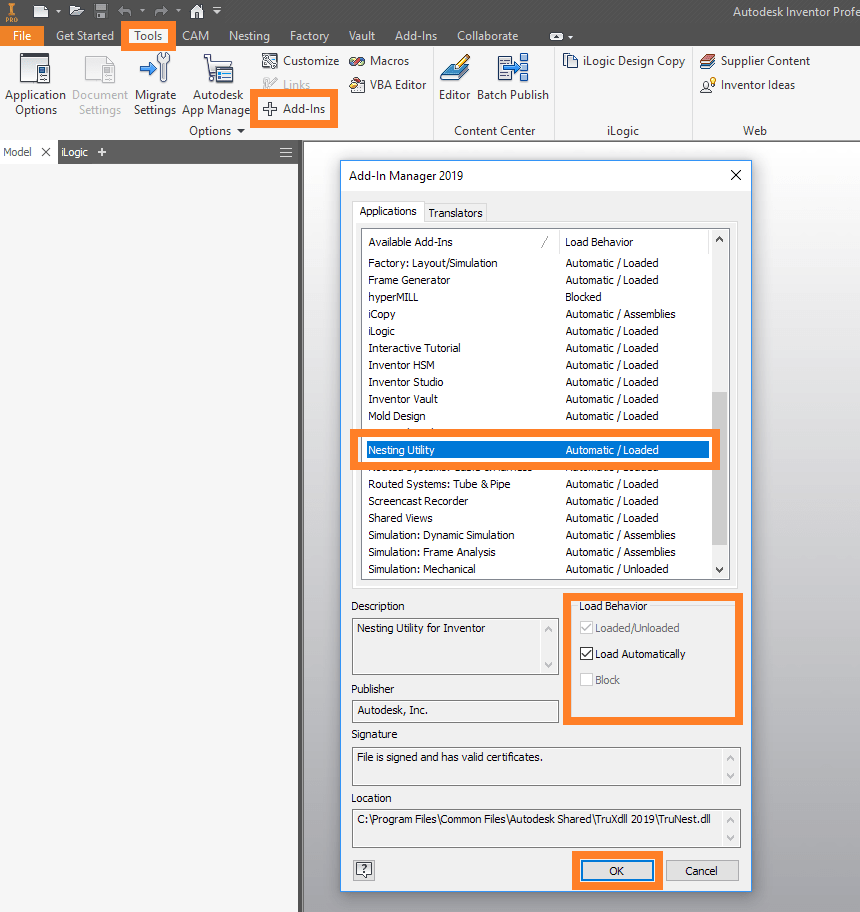Open Macros dialog
Screen dimensions: 860x912
[x=379, y=61]
